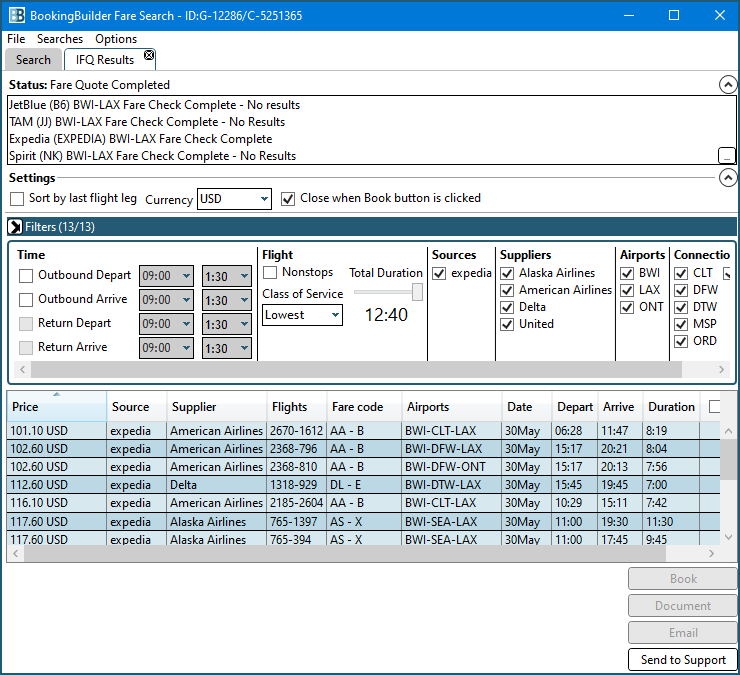Collapse the Settings section with the chevron icon
Screen dimensions: 740x675
point(728,178)
